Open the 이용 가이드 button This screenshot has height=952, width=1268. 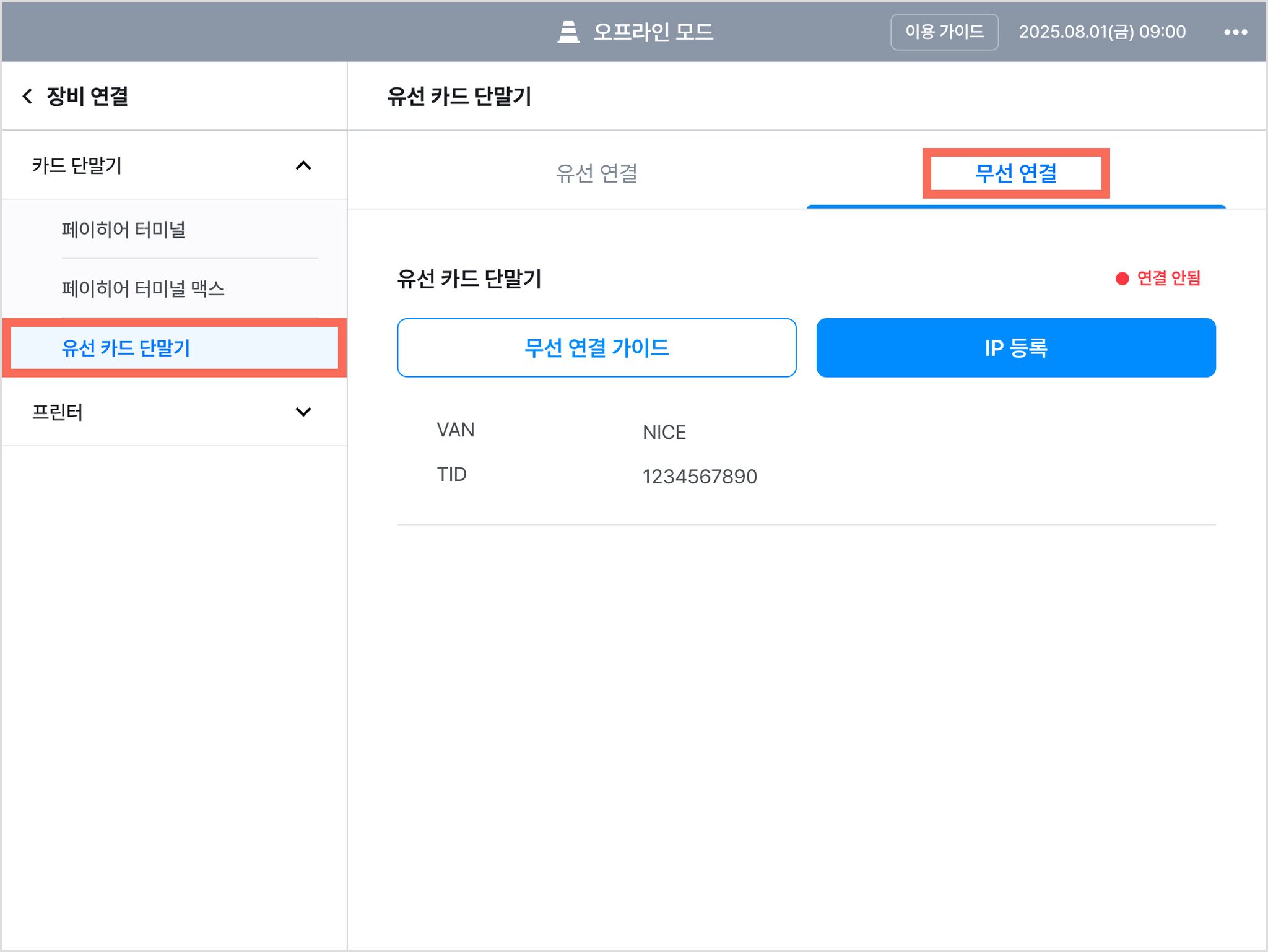[944, 32]
